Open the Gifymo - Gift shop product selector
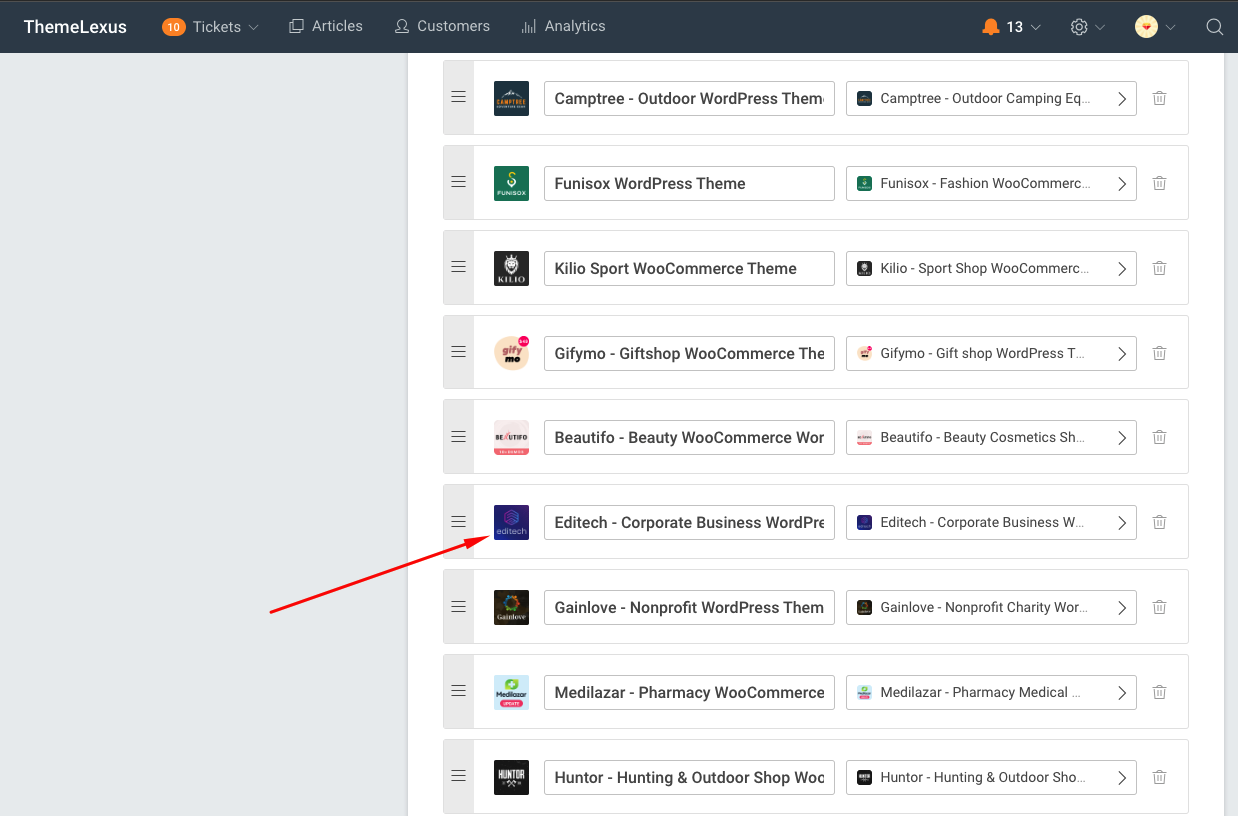 [991, 353]
